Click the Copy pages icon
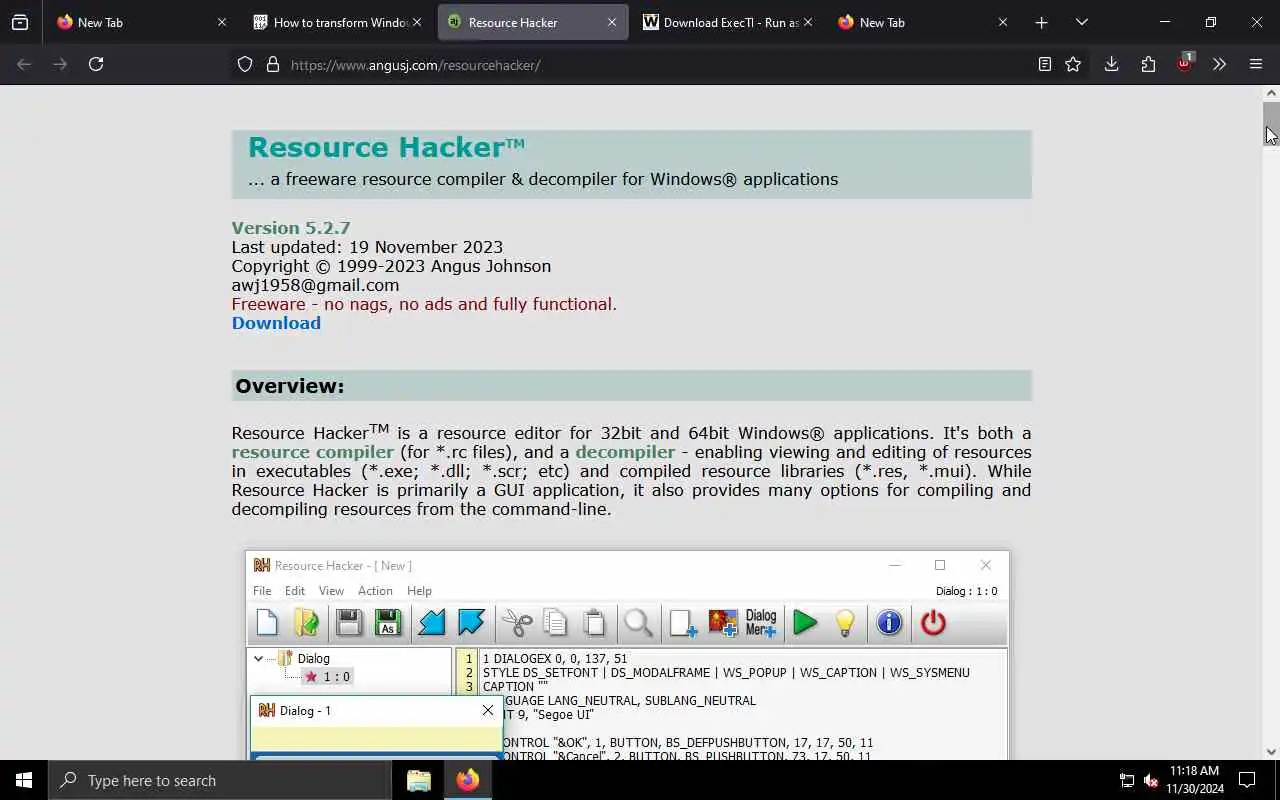This screenshot has width=1280, height=800. [x=555, y=623]
